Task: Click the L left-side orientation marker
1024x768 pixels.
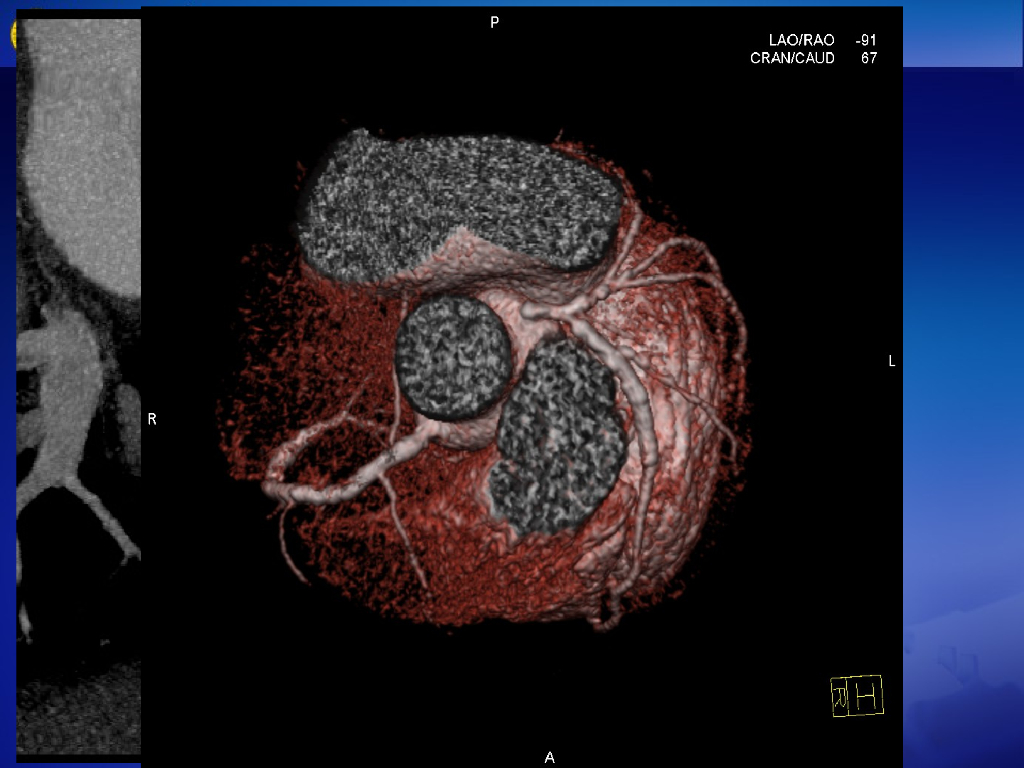Action: point(892,361)
